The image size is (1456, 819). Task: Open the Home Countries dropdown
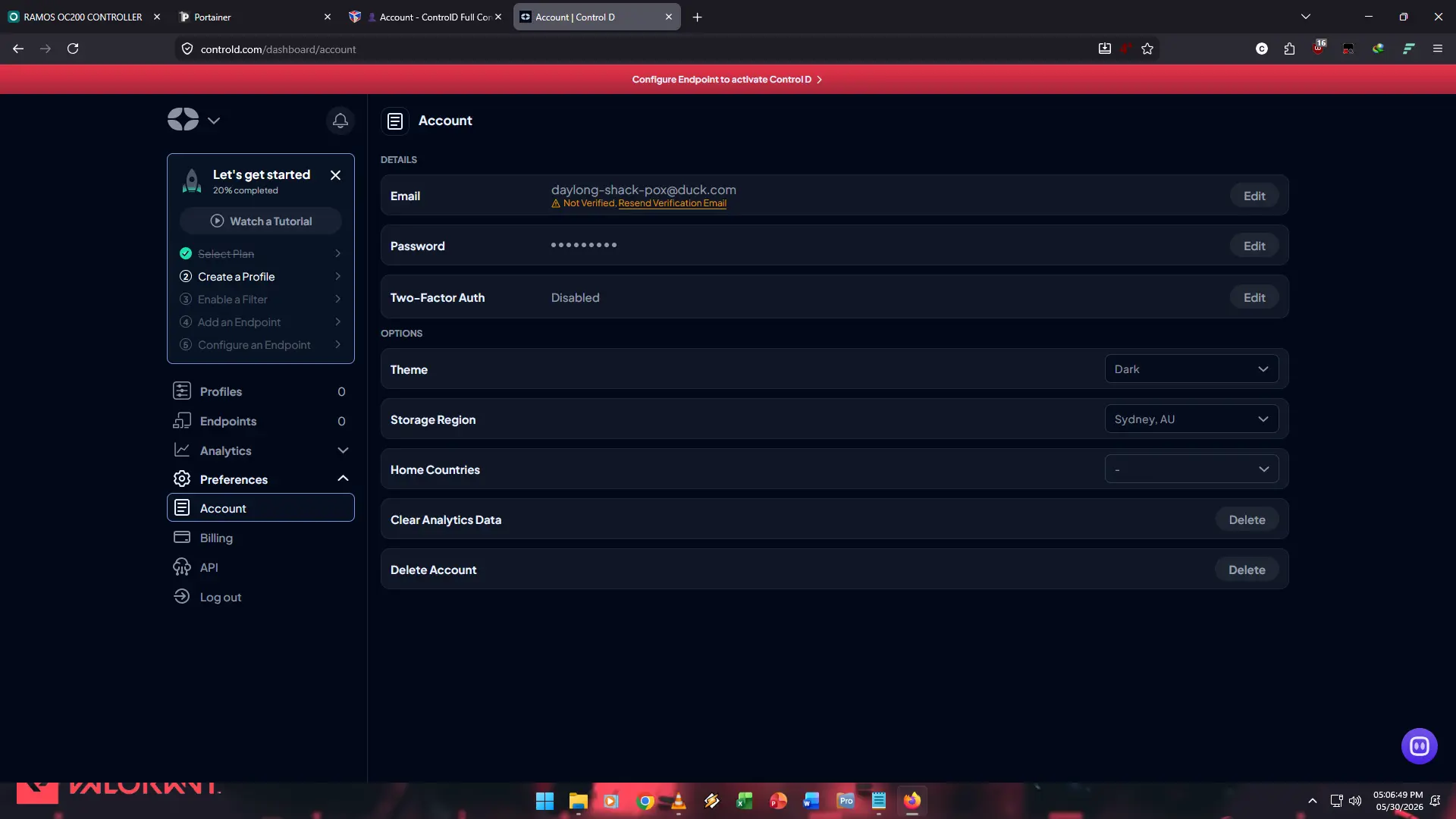1191,469
